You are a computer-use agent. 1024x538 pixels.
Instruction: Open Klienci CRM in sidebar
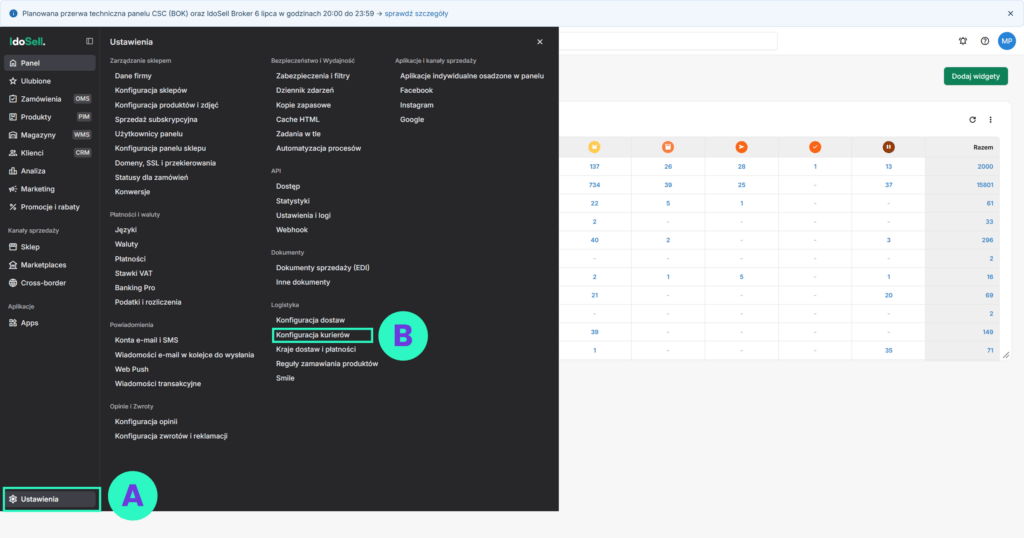coord(50,153)
